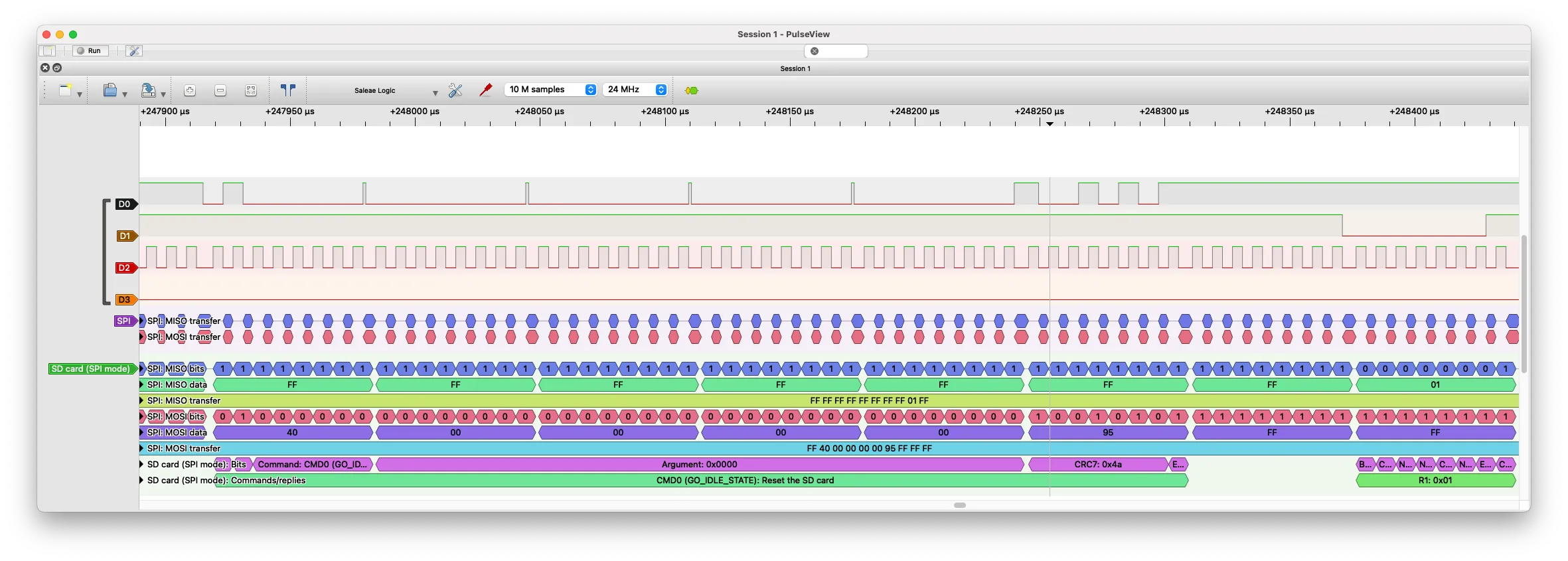1568x561 pixels.
Task: Toggle the show cursors icon
Action: (x=287, y=90)
